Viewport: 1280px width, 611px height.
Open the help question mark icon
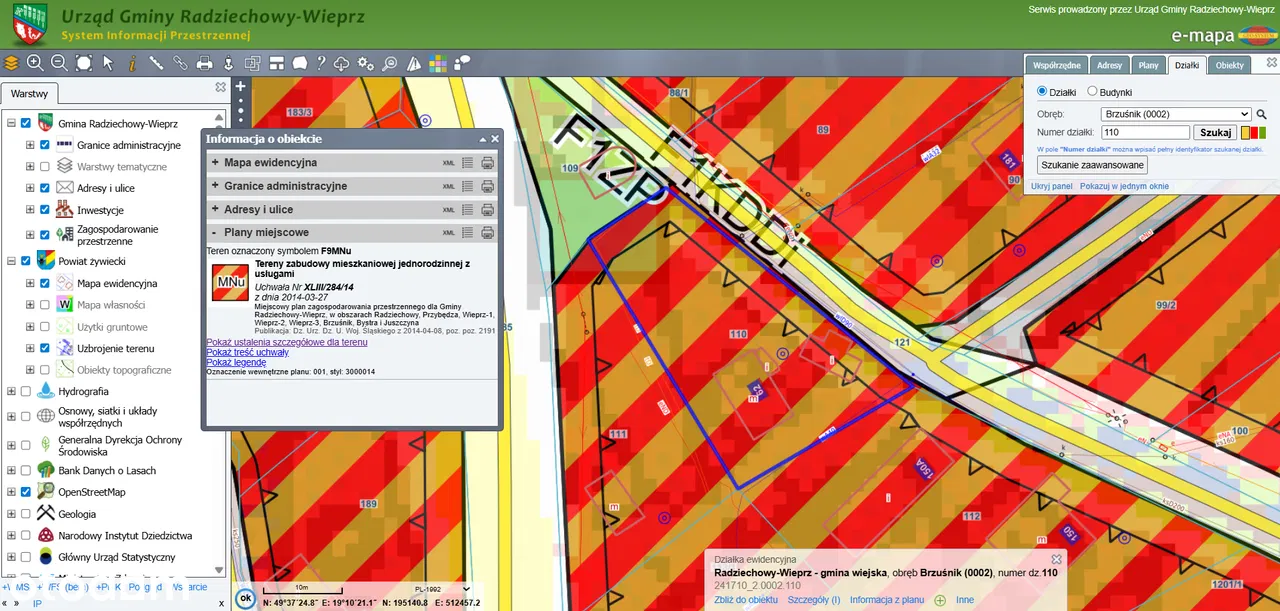coord(321,63)
